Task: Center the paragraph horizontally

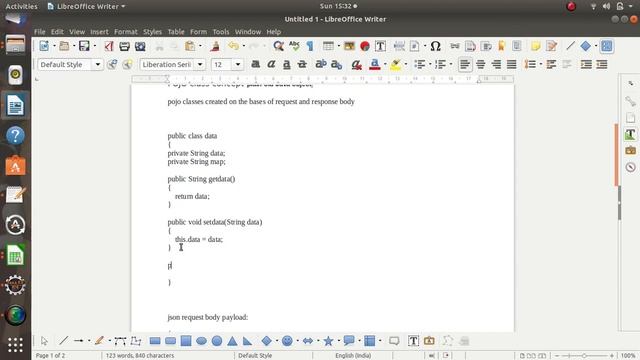Action: [480, 64]
